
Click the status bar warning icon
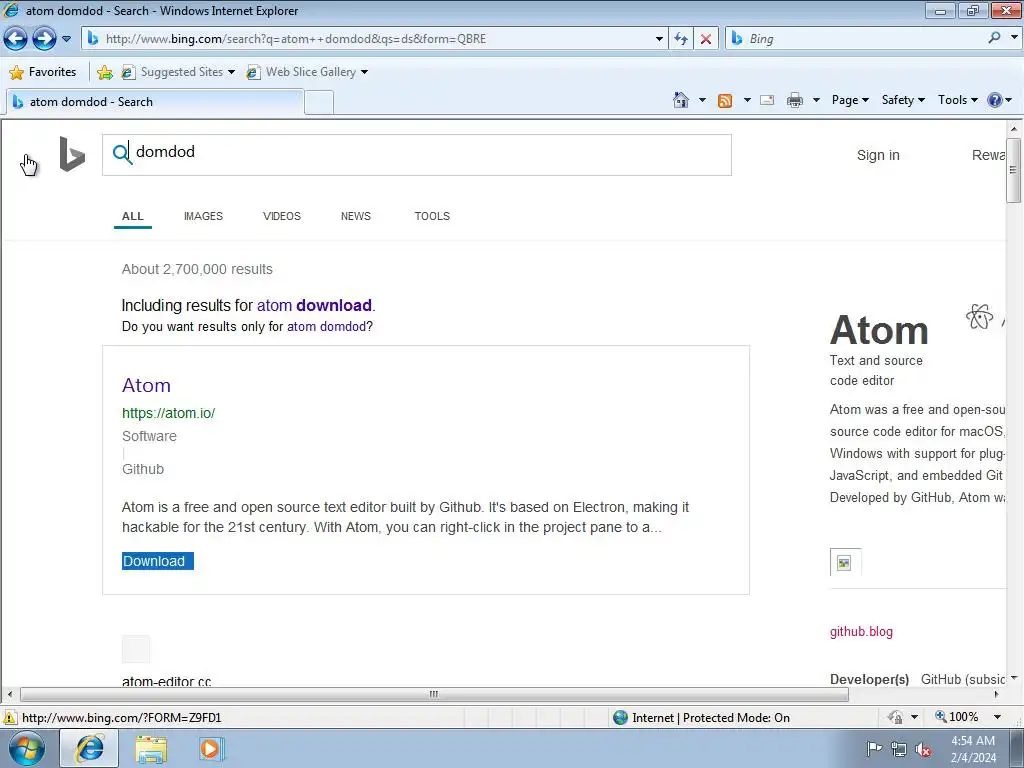pos(10,718)
